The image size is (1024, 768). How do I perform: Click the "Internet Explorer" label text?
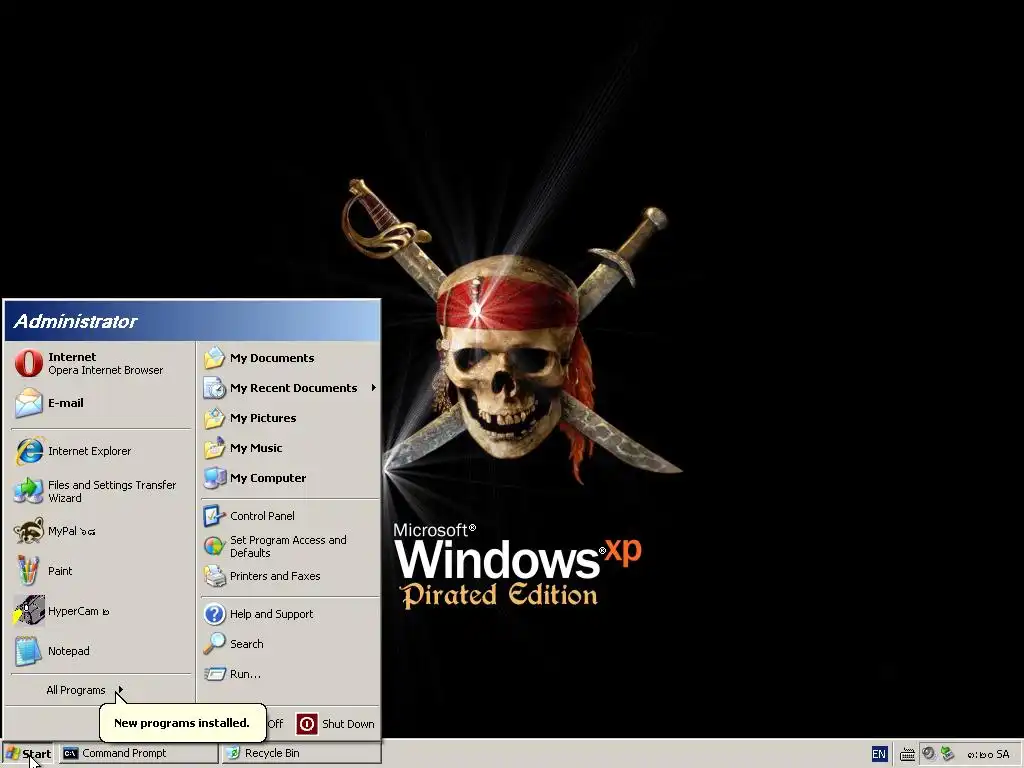(89, 451)
